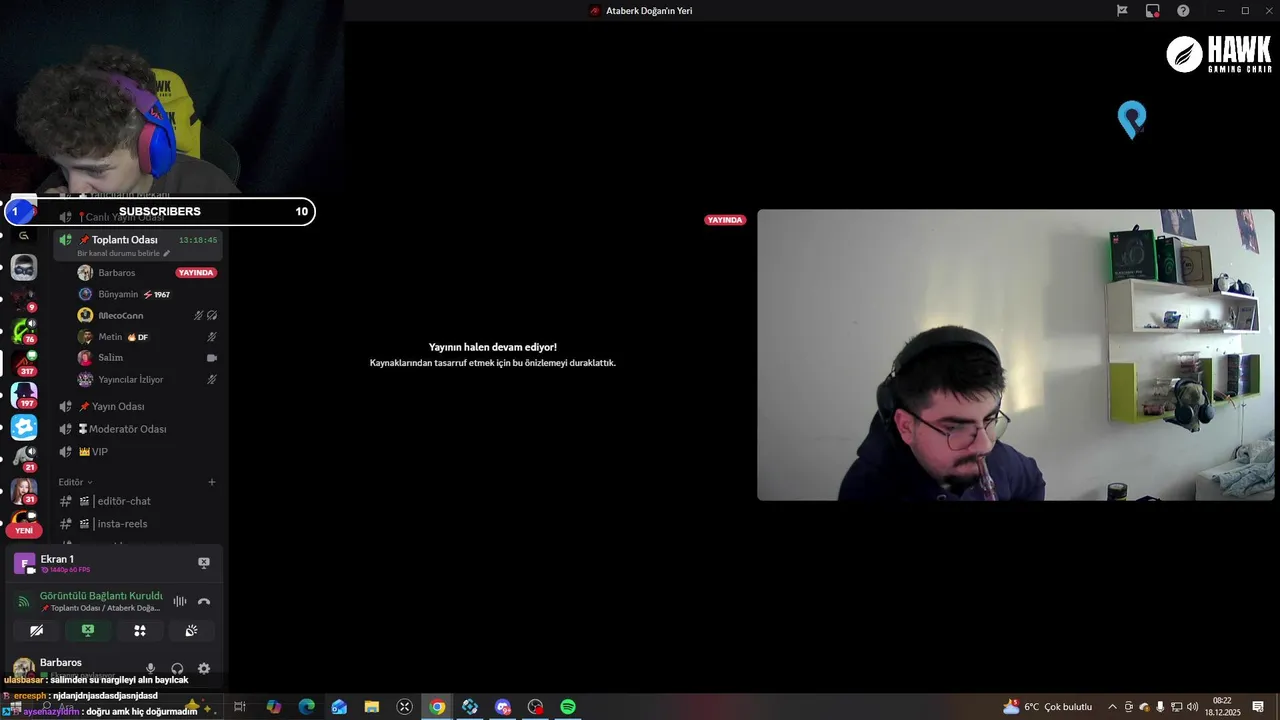Viewport: 1280px width, 720px height.
Task: Open the Salim webcam stream tile
Action: [1016, 355]
